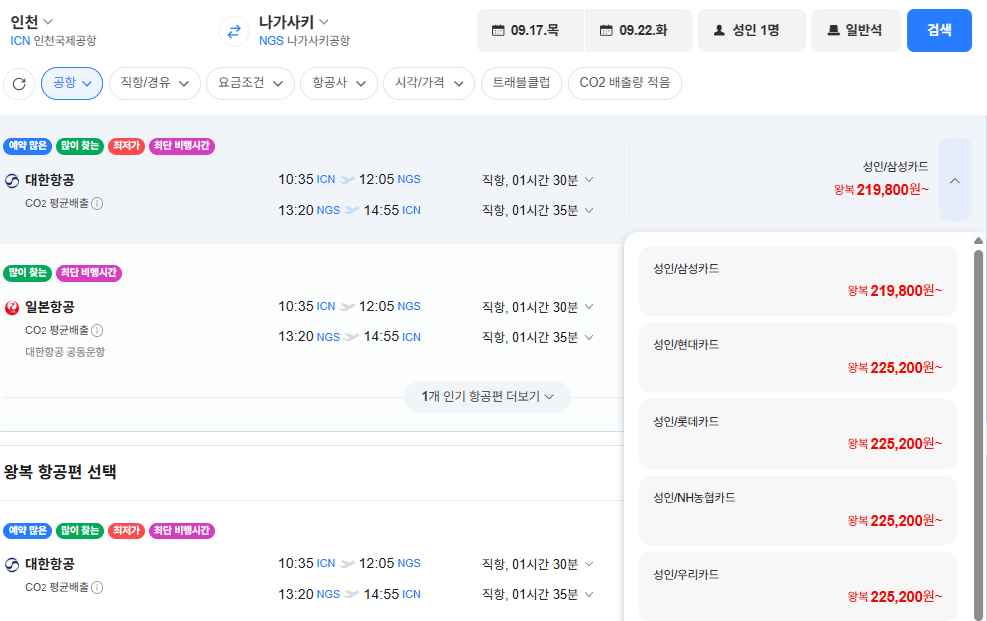Click the blue 검색 button
Screen dimensions: 987x621
coord(939,30)
